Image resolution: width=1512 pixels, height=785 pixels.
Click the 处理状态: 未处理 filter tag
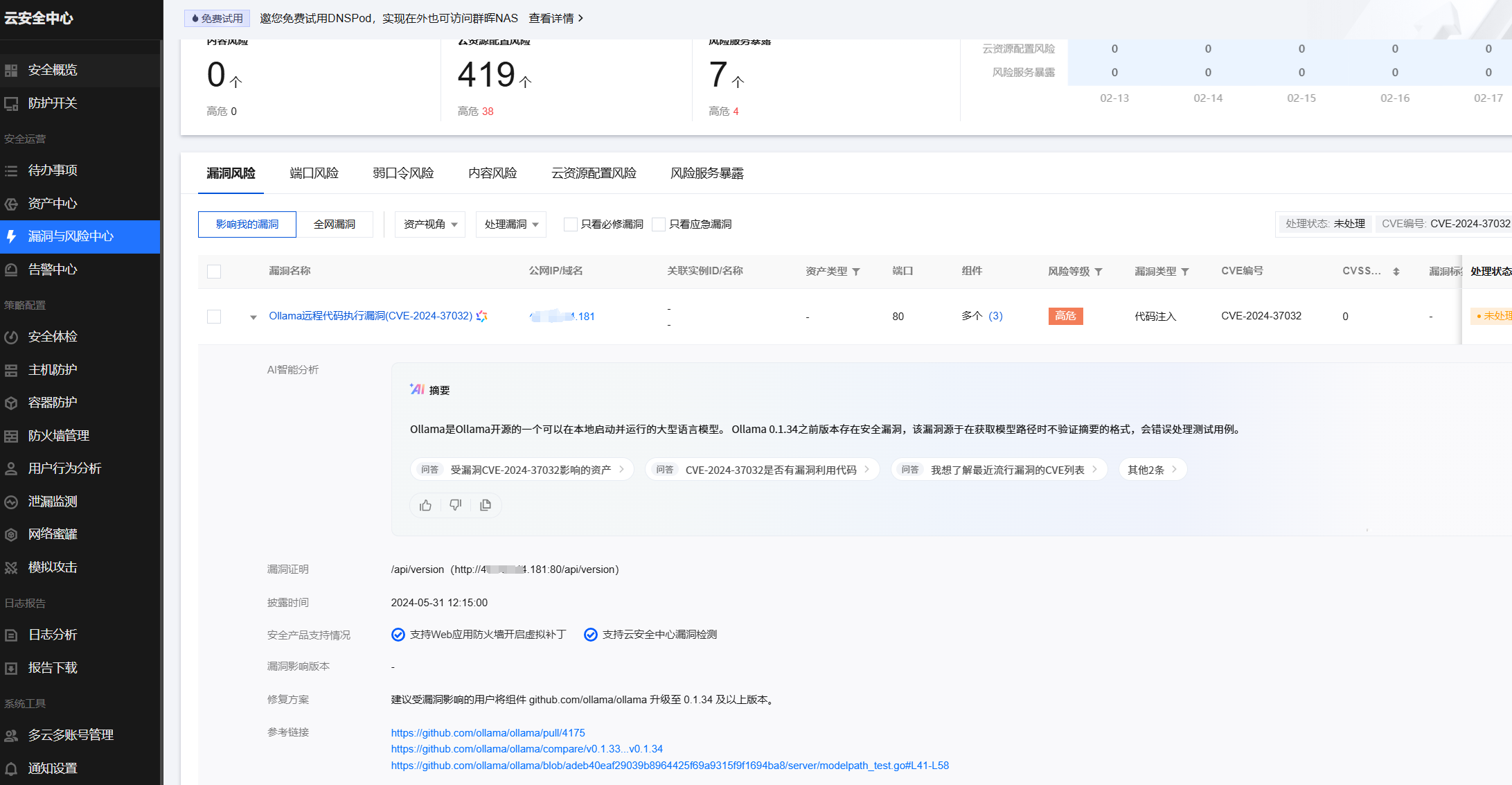[1326, 224]
